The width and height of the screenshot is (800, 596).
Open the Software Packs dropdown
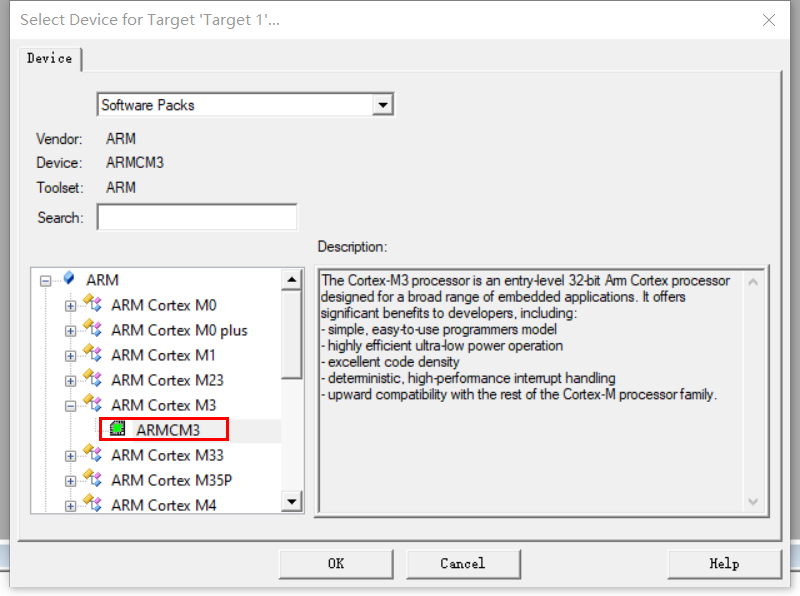pyautogui.click(x=383, y=105)
